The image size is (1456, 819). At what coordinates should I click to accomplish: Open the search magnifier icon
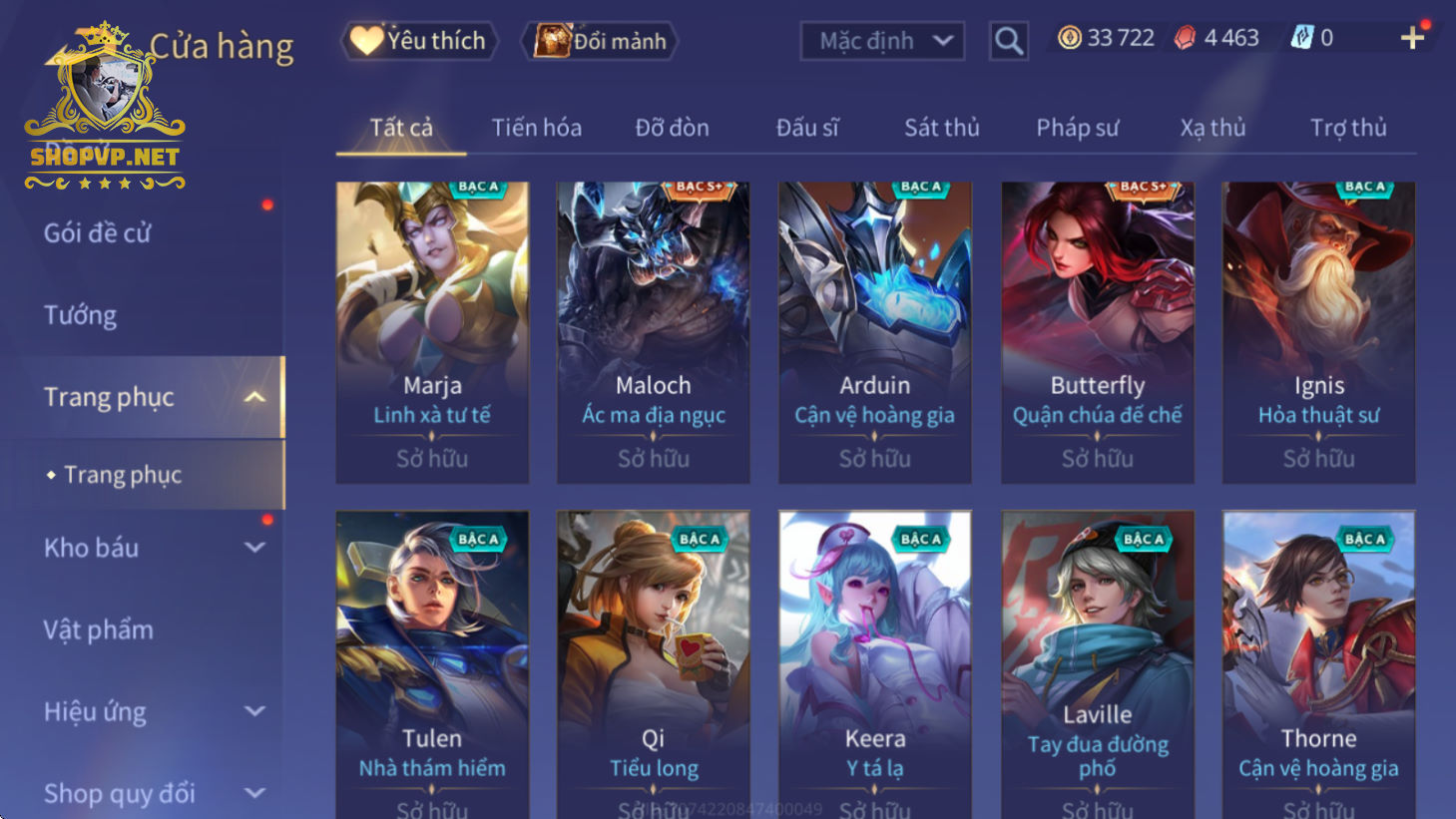[x=1008, y=41]
